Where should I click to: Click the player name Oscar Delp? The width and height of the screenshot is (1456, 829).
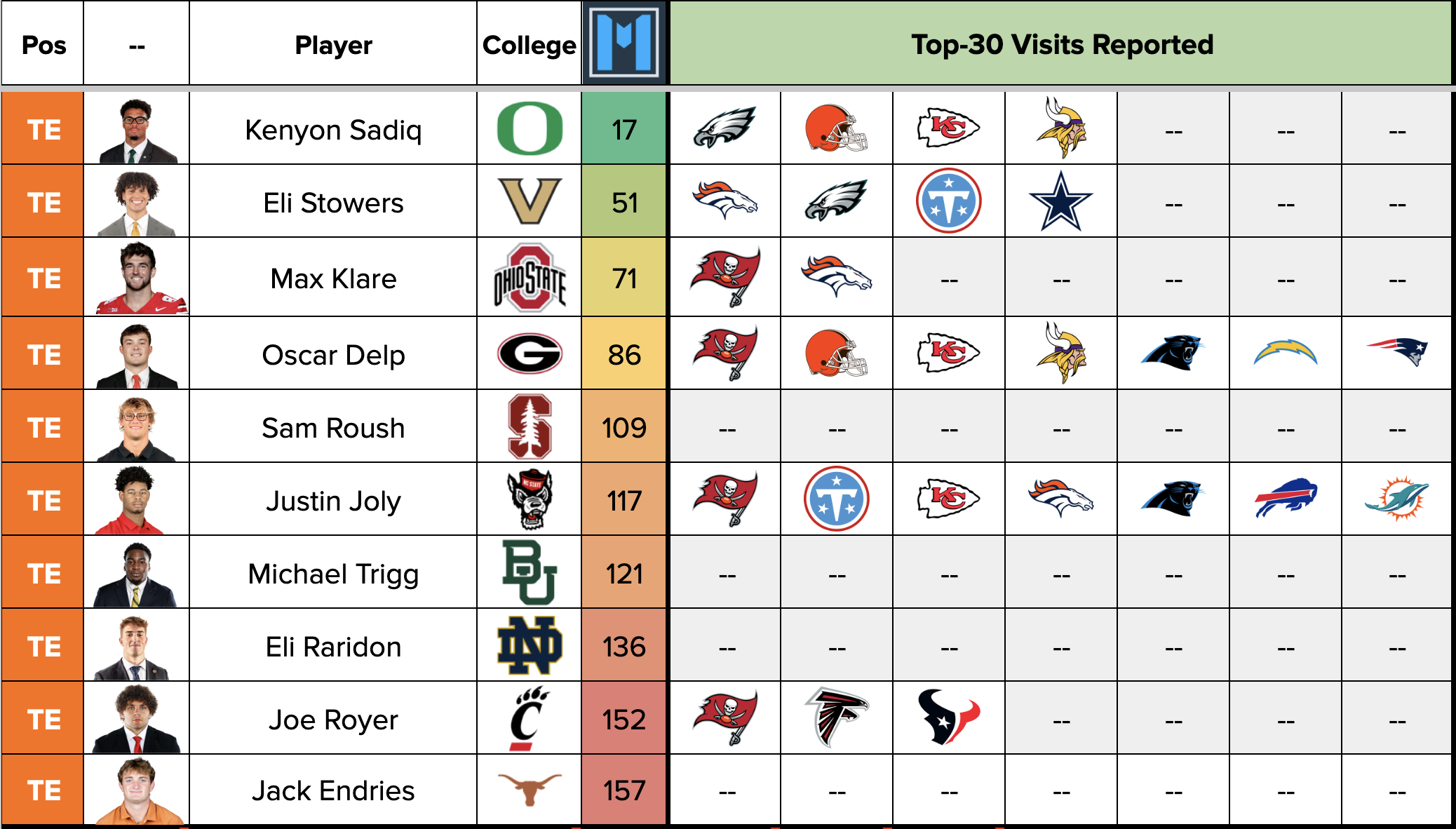click(333, 355)
